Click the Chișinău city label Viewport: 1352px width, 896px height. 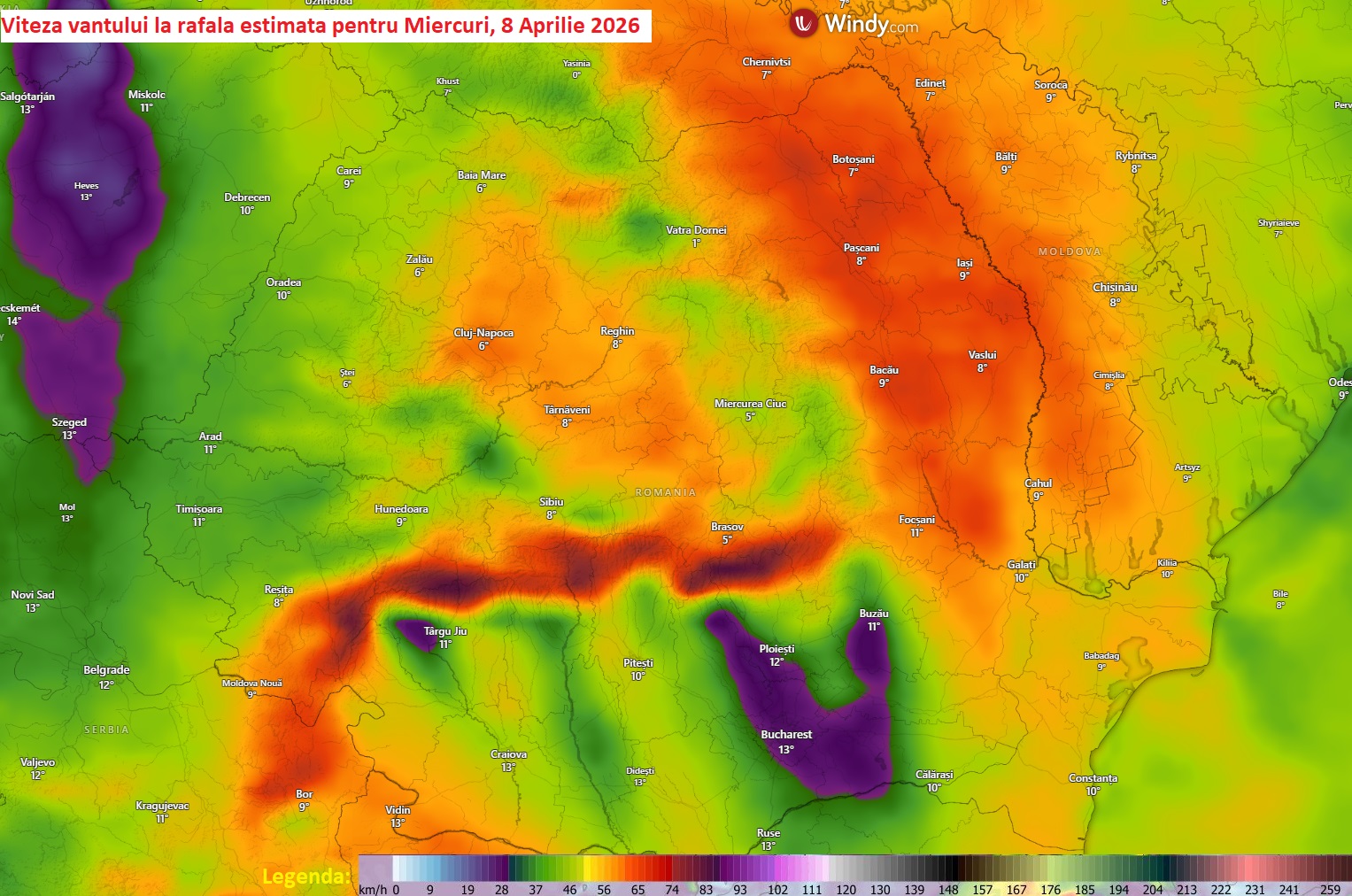coord(1115,288)
